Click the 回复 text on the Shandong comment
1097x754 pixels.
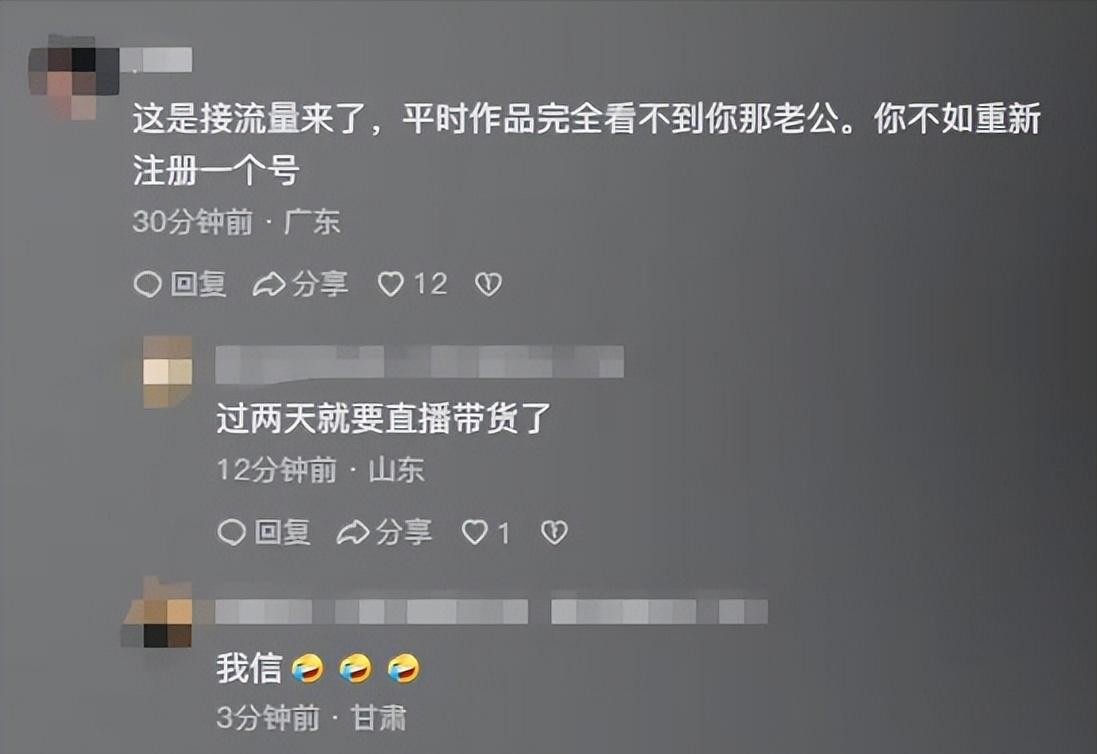282,533
